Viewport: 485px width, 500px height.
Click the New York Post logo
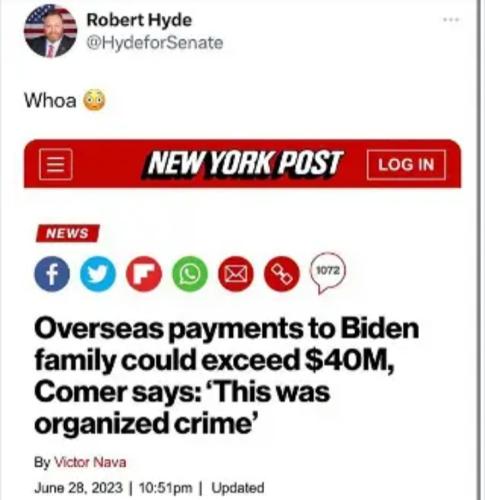pyautogui.click(x=242, y=164)
